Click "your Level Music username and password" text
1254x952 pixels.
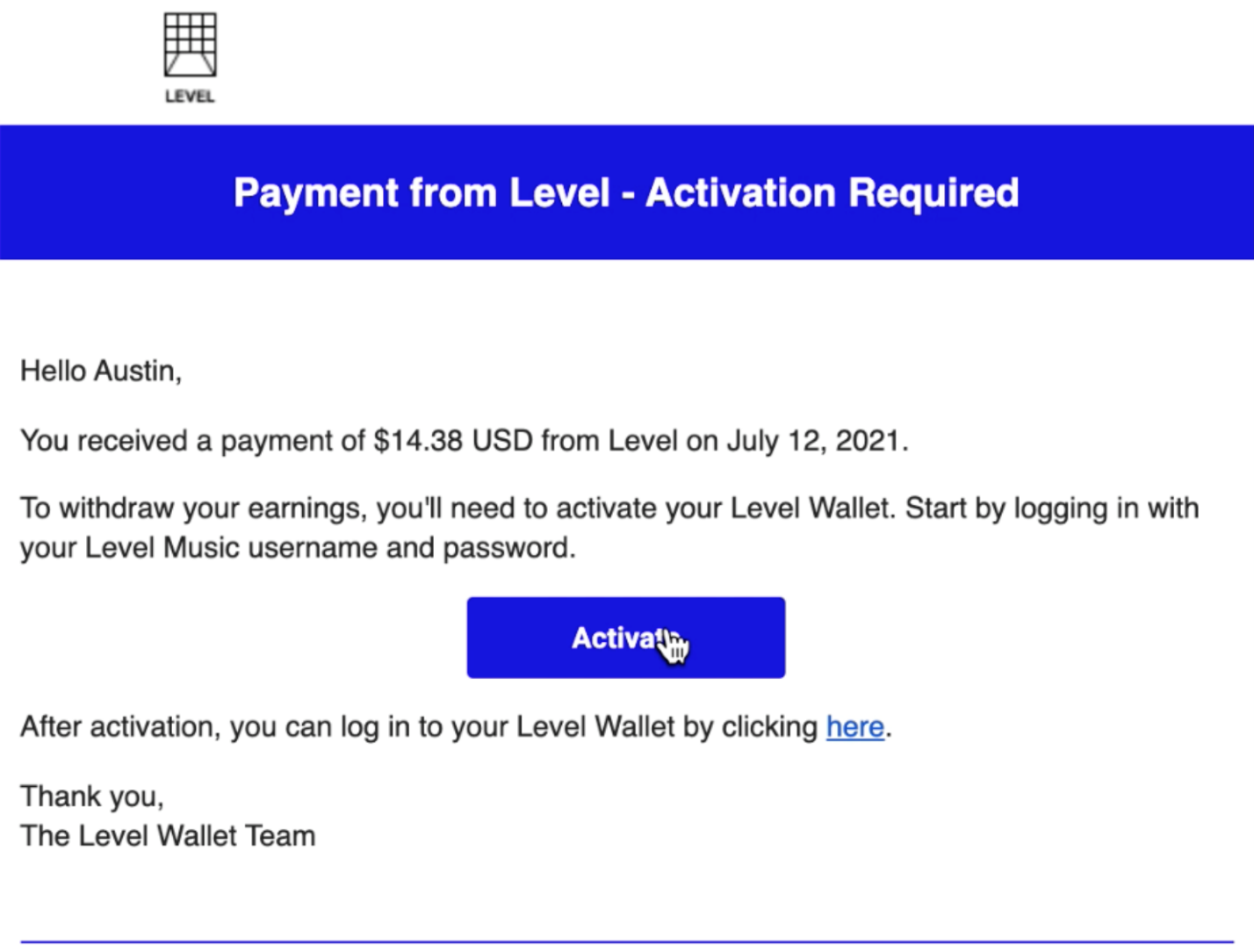tap(298, 548)
